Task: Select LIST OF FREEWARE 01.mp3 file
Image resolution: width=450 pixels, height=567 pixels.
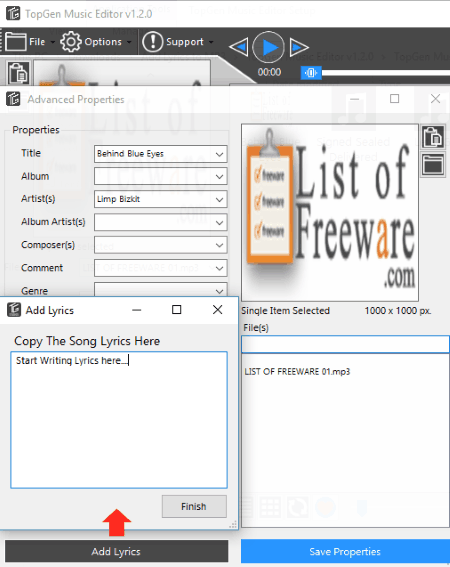Action: 297,372
